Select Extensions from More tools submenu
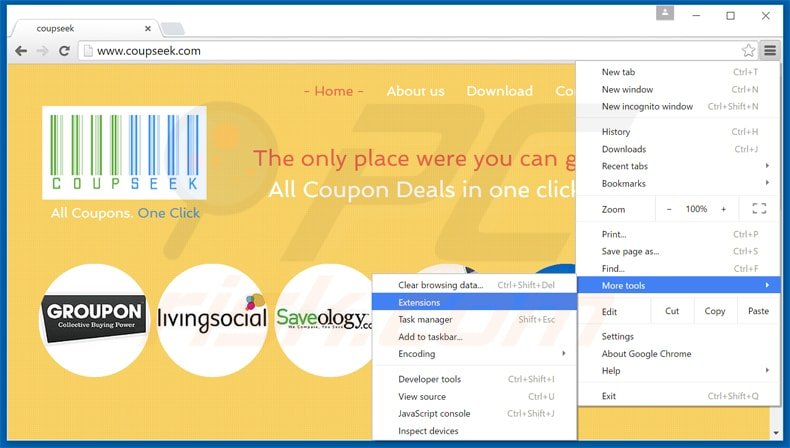 click(x=419, y=302)
